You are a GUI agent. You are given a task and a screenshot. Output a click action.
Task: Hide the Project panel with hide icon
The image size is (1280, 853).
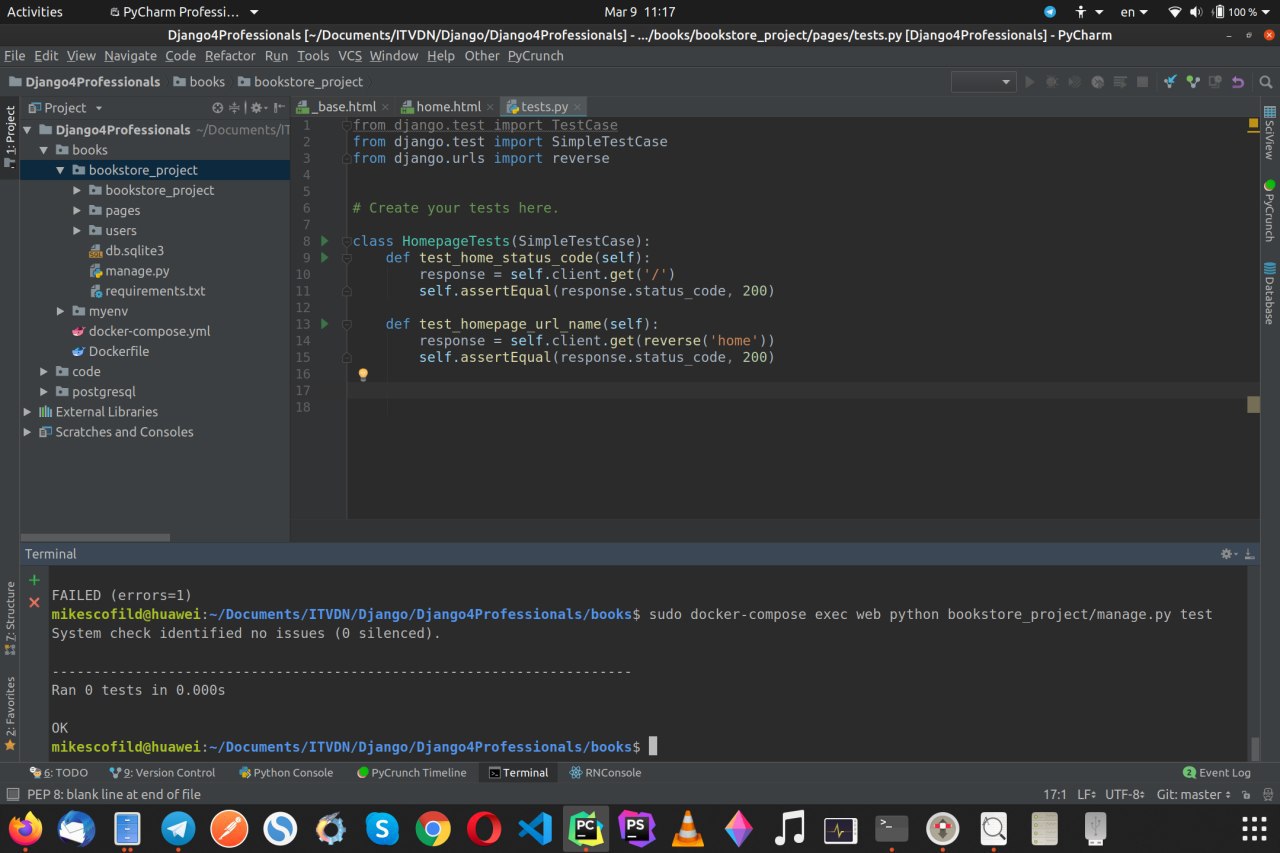(278, 108)
